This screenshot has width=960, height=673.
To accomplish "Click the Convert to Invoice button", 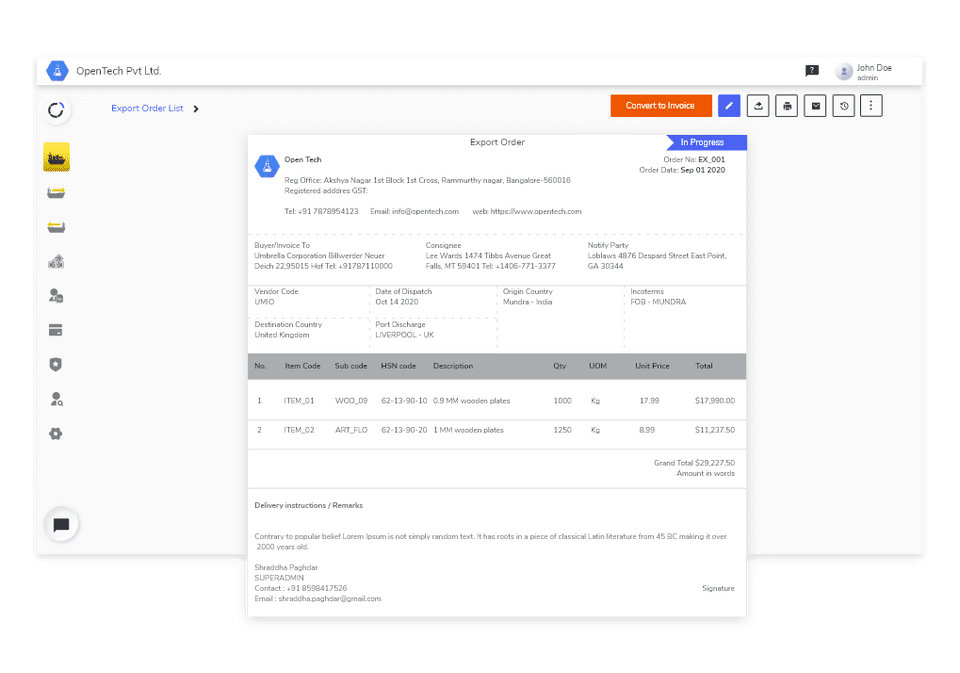I will pyautogui.click(x=661, y=106).
